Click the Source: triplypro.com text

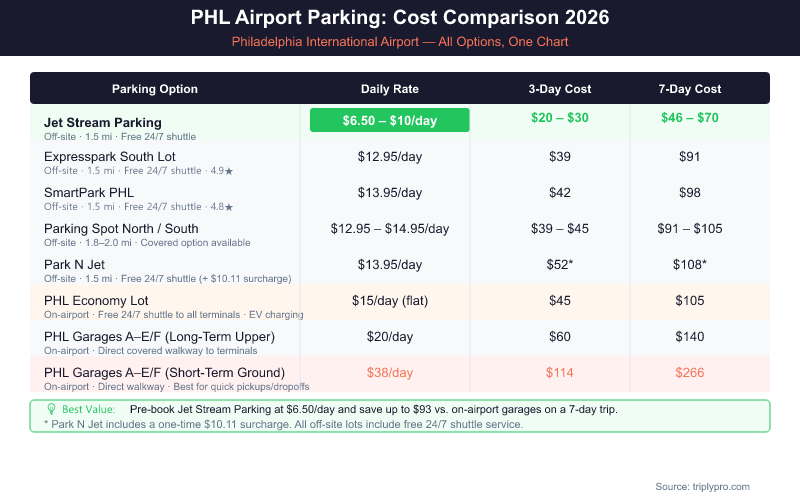(x=702, y=486)
